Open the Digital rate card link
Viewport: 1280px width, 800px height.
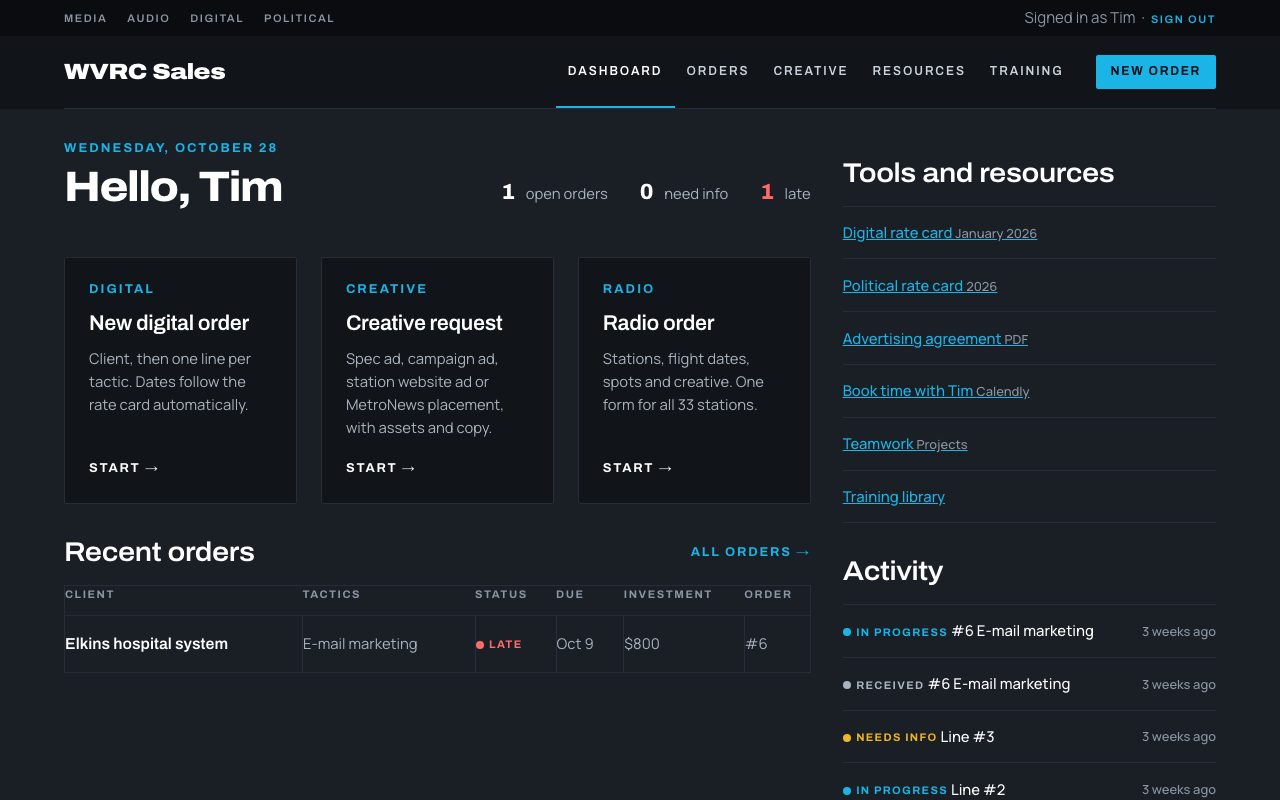tap(940, 233)
